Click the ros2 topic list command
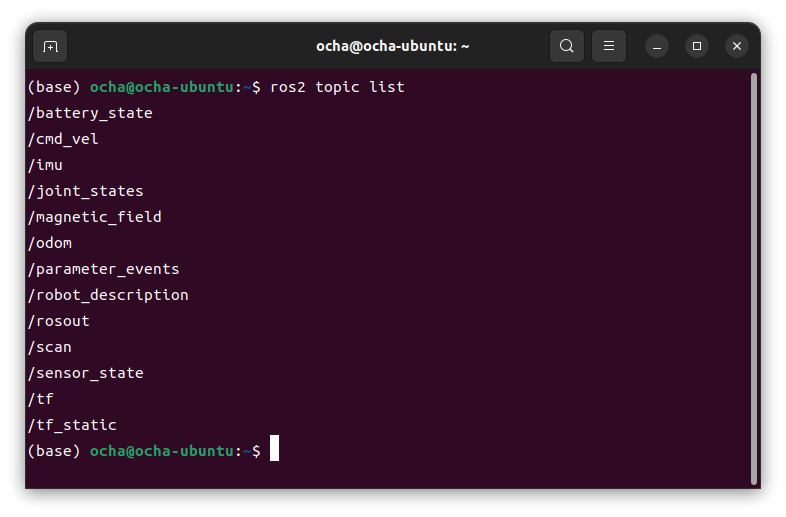The image size is (786, 517). click(337, 87)
